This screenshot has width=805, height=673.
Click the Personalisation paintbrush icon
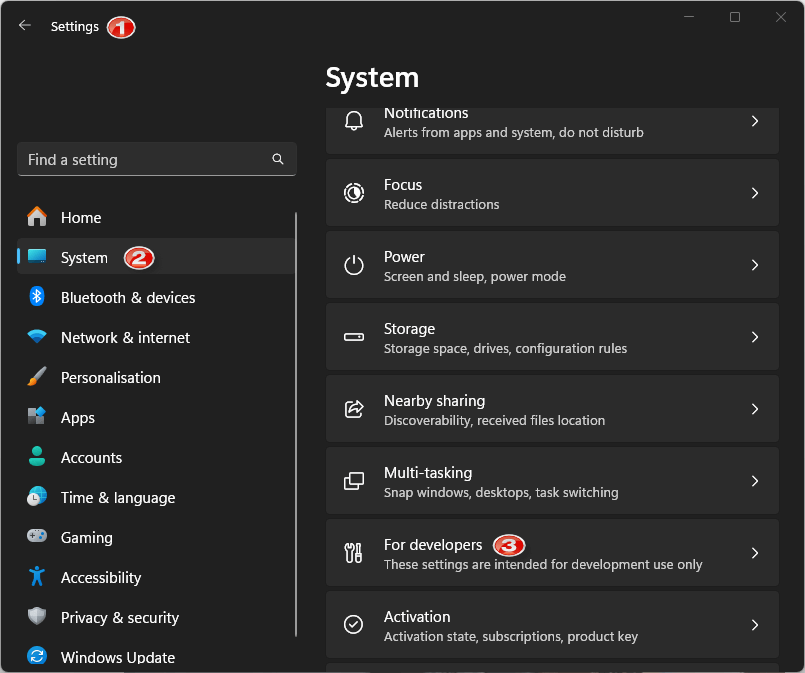(37, 377)
